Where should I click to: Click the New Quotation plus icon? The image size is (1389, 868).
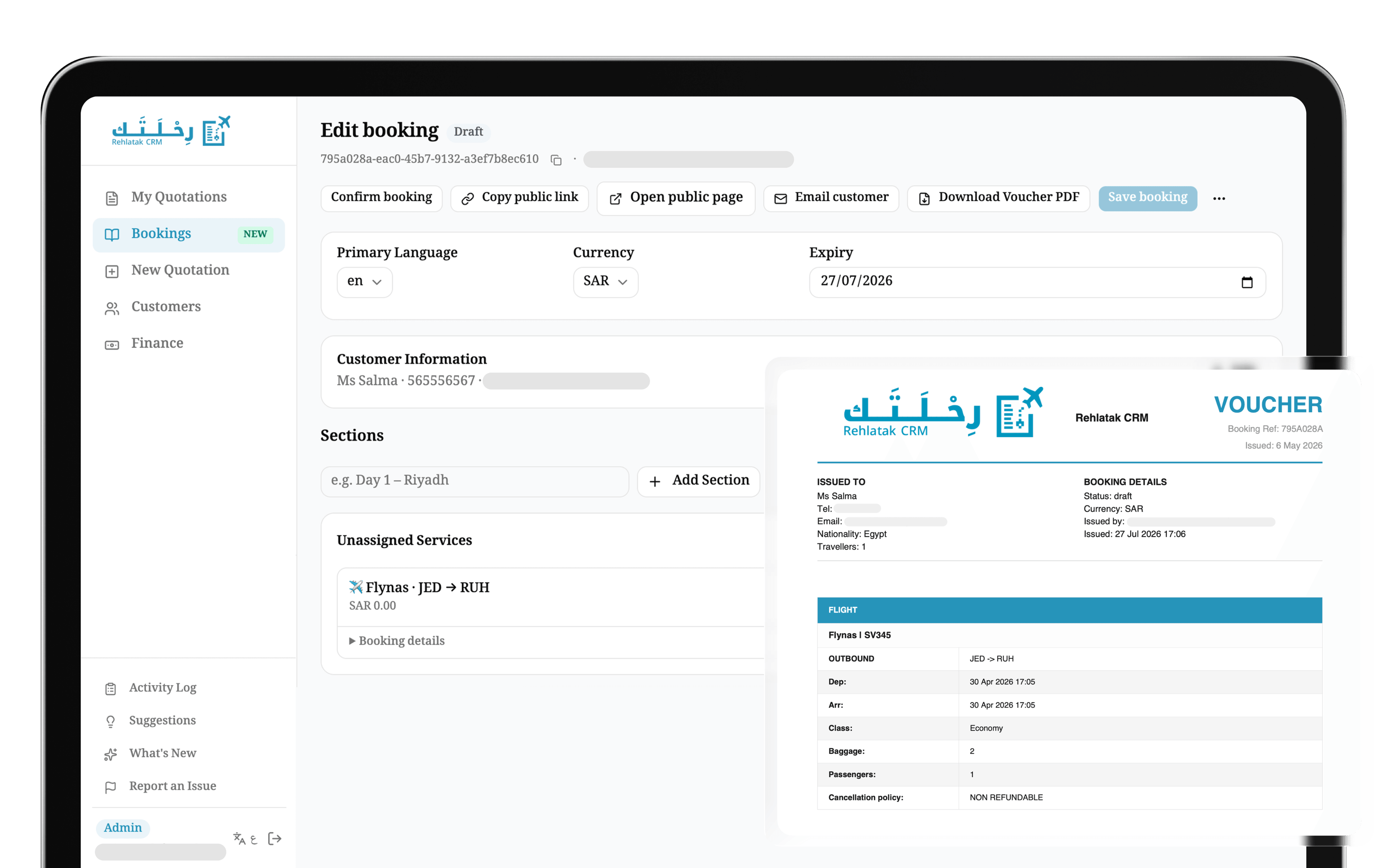pyautogui.click(x=112, y=271)
